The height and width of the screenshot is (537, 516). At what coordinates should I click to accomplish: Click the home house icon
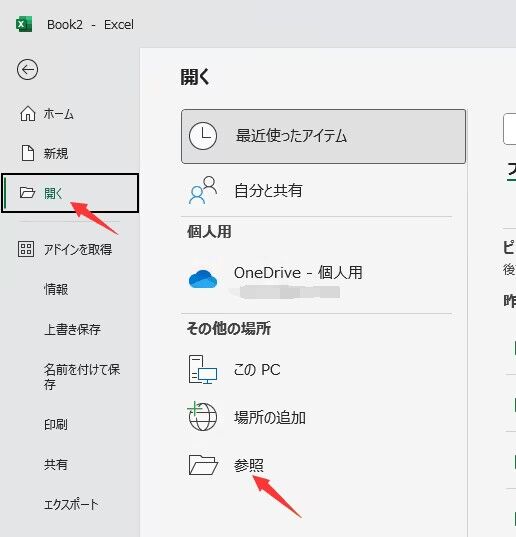[27, 114]
